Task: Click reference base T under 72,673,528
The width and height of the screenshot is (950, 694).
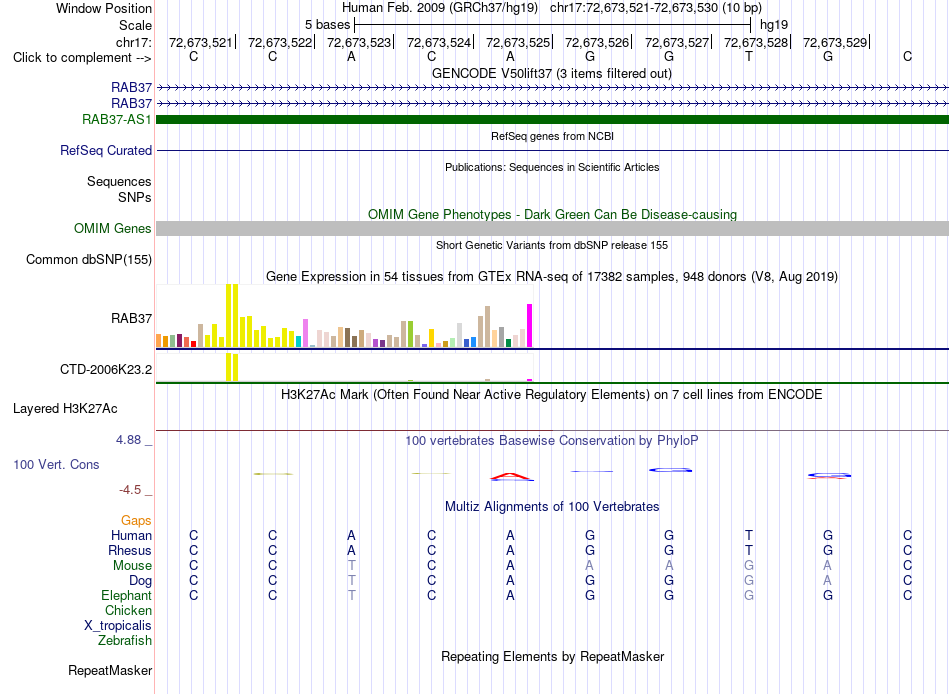Action: (x=749, y=56)
